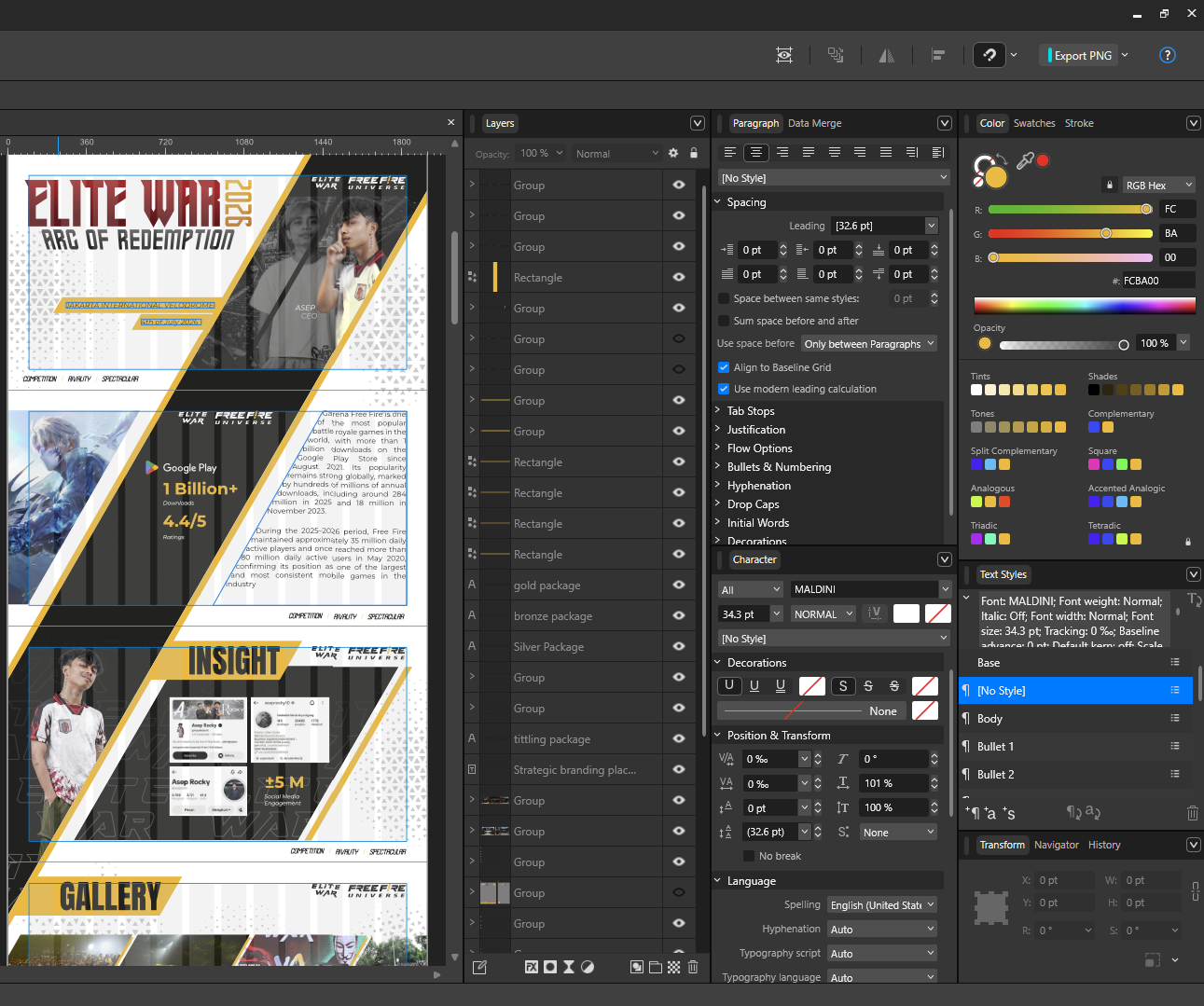This screenshot has width=1204, height=1006.
Task: Open layer cog settings beside blend mode
Action: 673,153
